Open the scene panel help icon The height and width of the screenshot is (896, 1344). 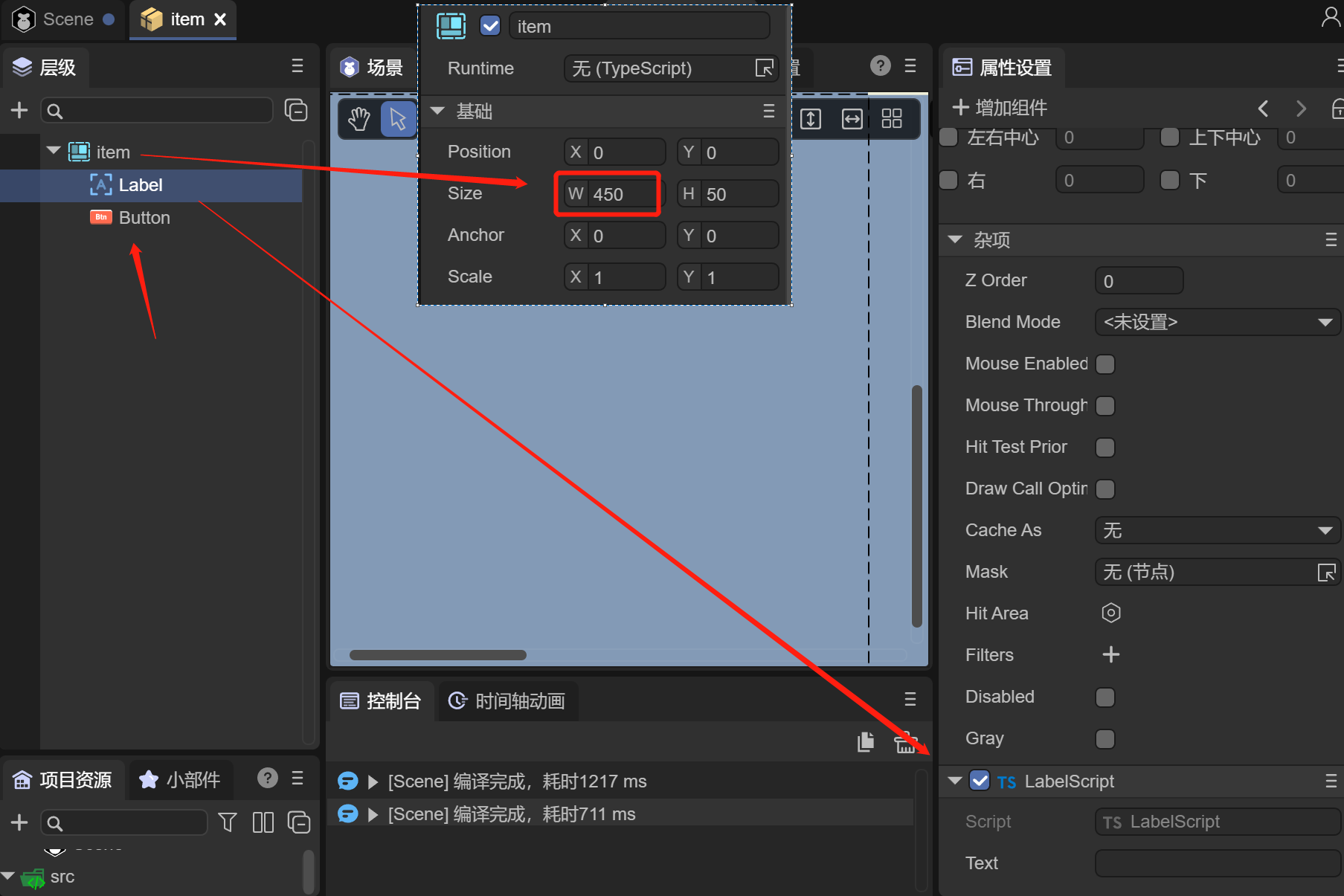click(880, 66)
